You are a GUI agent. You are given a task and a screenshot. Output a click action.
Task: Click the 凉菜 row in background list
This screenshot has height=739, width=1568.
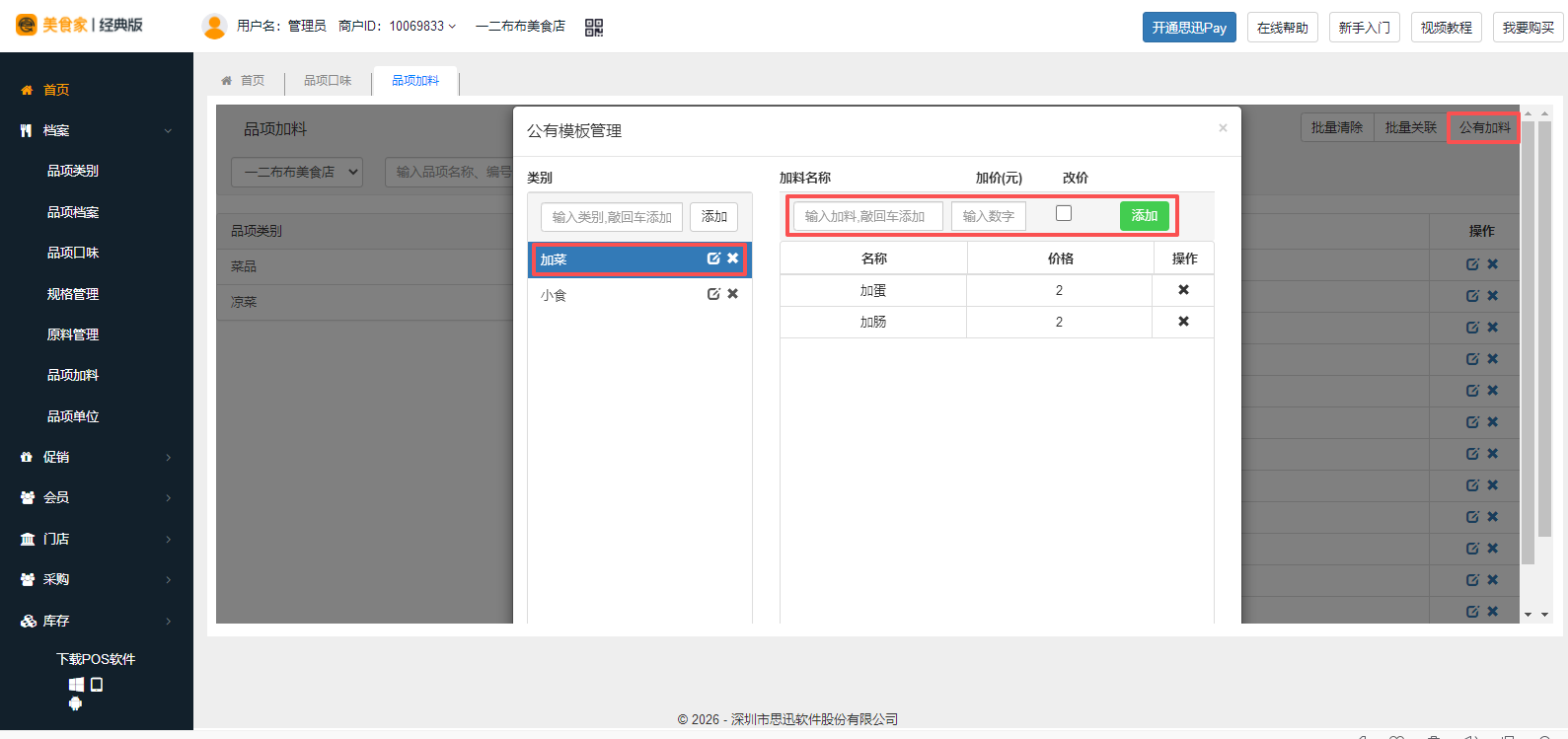tap(365, 302)
